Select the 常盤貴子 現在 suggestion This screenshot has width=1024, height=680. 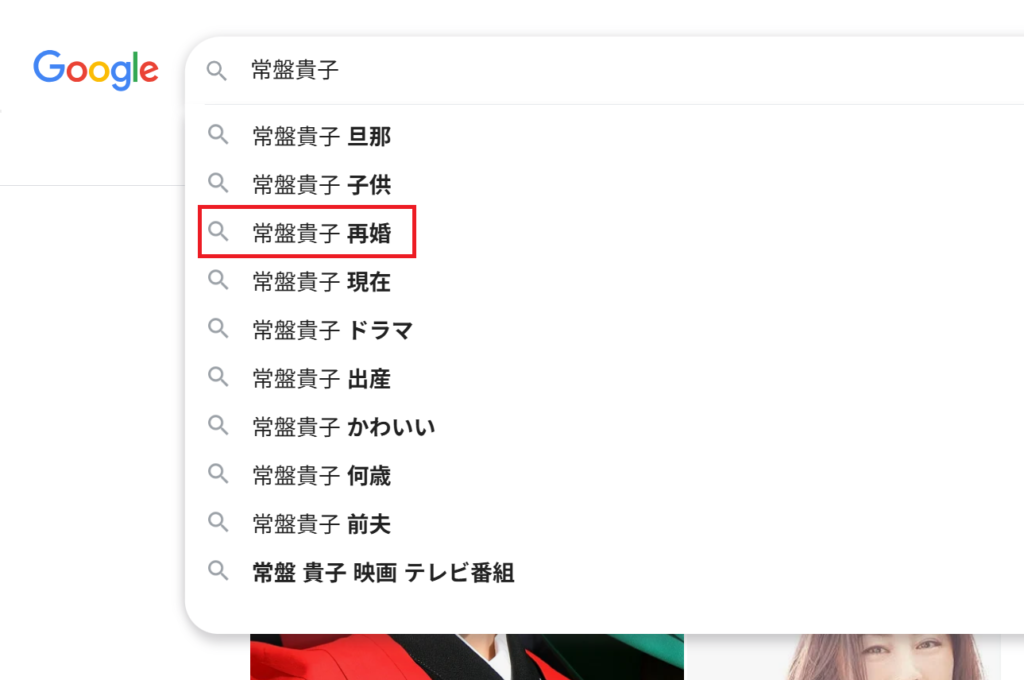(321, 282)
